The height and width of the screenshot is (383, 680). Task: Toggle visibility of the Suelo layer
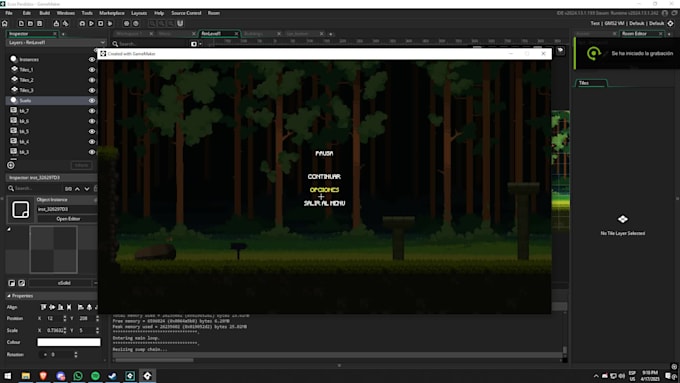click(92, 101)
